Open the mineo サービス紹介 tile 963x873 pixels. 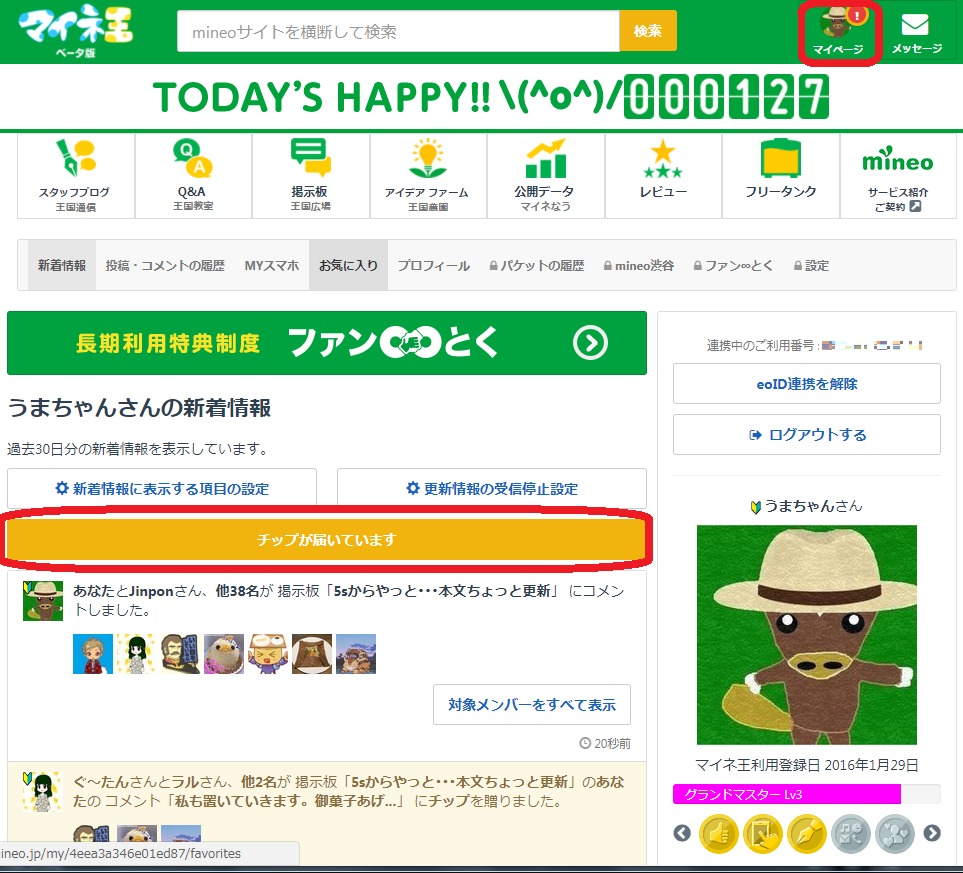click(x=897, y=176)
